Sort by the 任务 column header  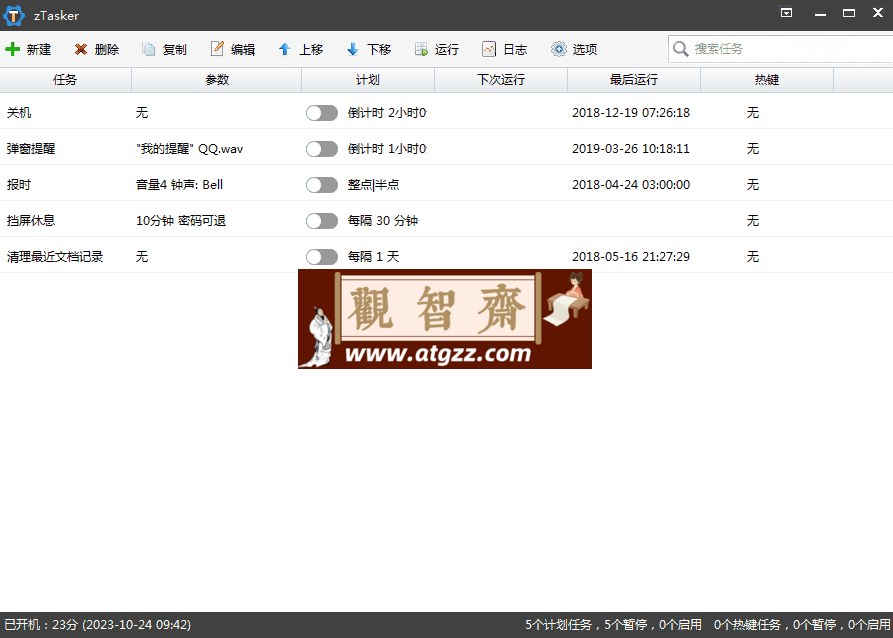pos(65,80)
